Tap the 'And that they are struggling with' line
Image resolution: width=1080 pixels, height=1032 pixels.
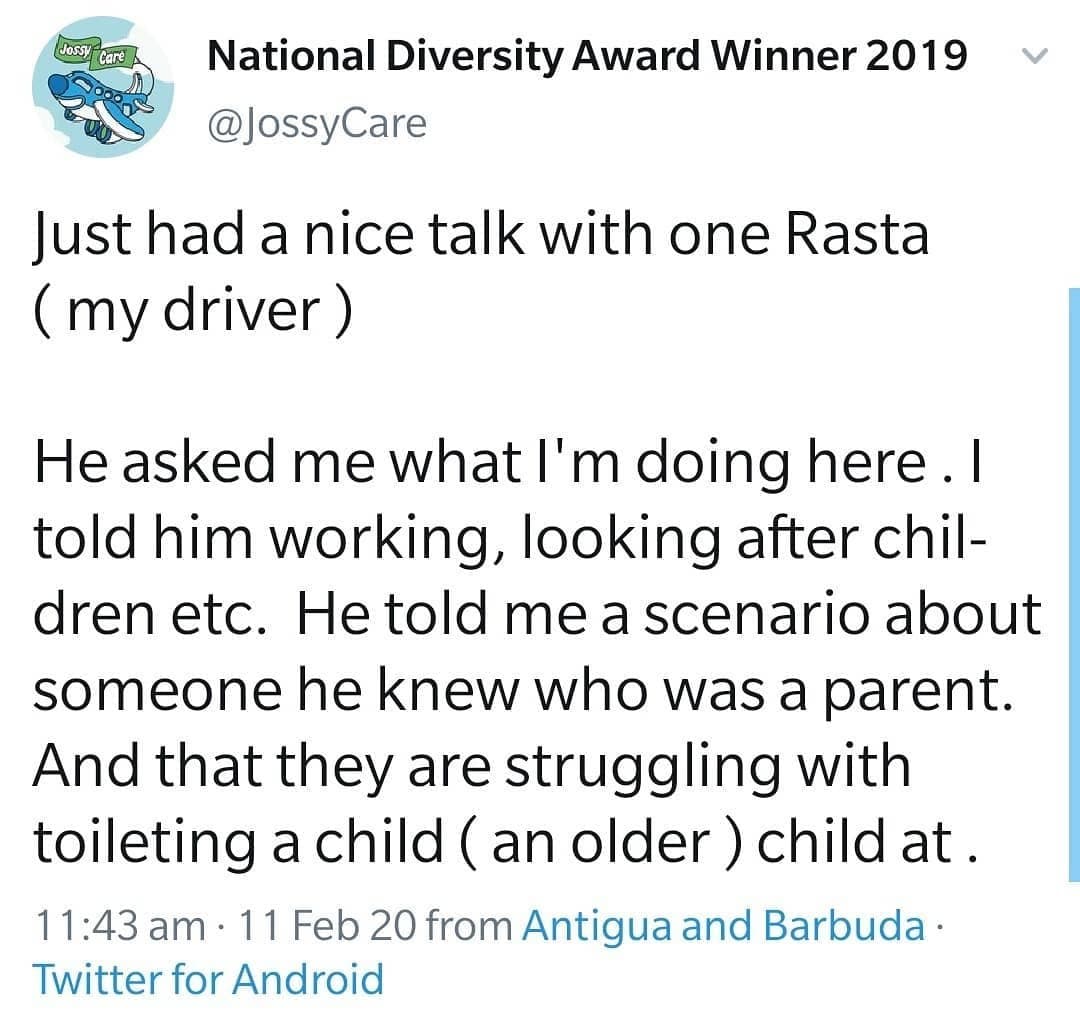(472, 766)
